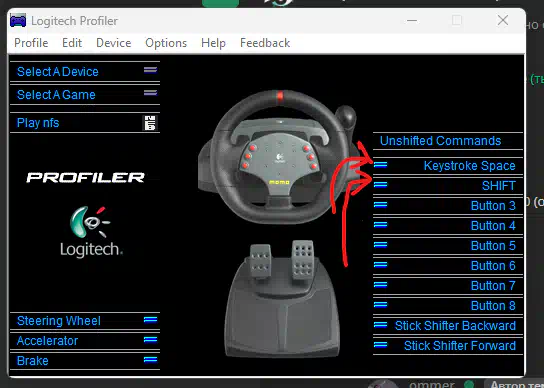Viewport: 544px width, 388px height.
Task: Click the Logitech Profiler gamepad title icon
Action: [18, 20]
